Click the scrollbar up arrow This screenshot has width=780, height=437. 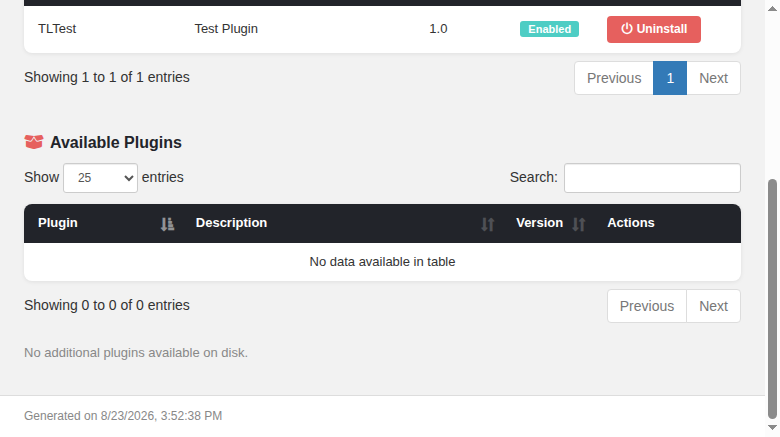click(772, 9)
